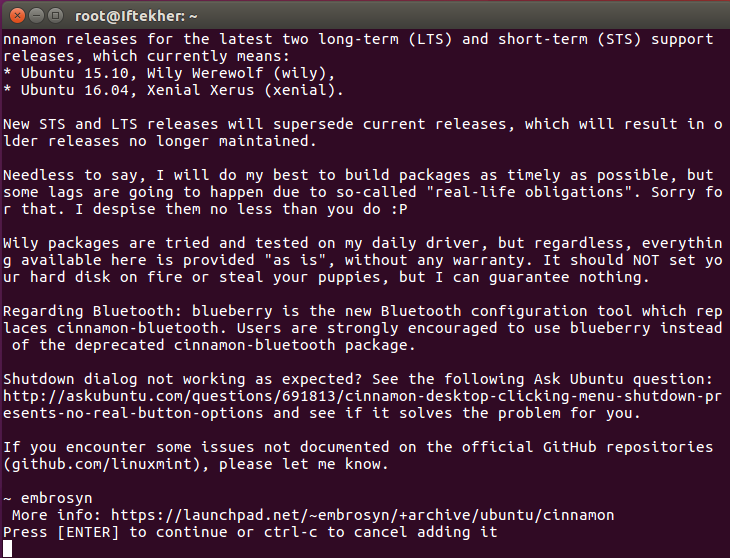Click the terminal cursor block at prompt
Screen dimensions: 730x558
(7, 549)
